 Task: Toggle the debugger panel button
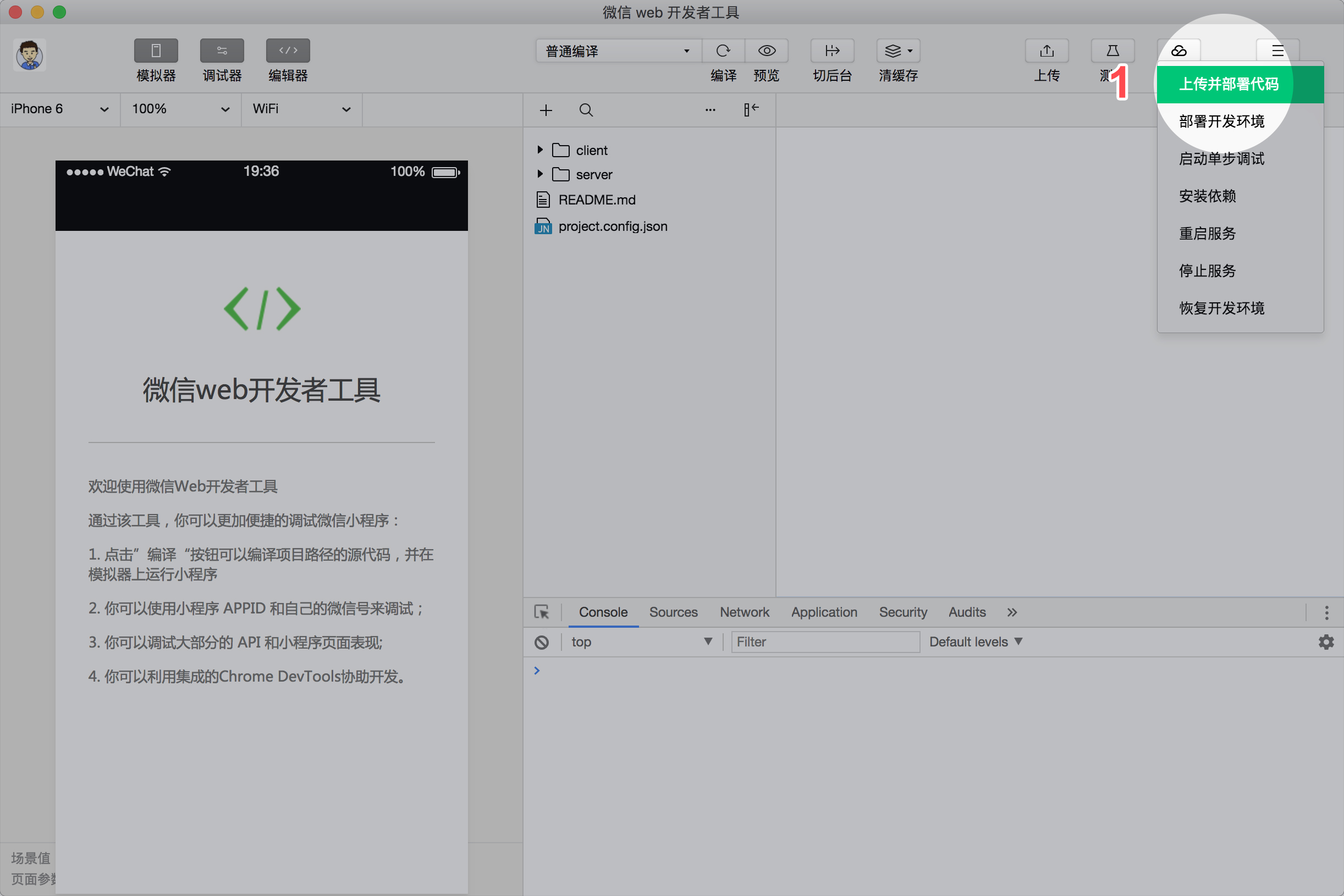click(222, 51)
